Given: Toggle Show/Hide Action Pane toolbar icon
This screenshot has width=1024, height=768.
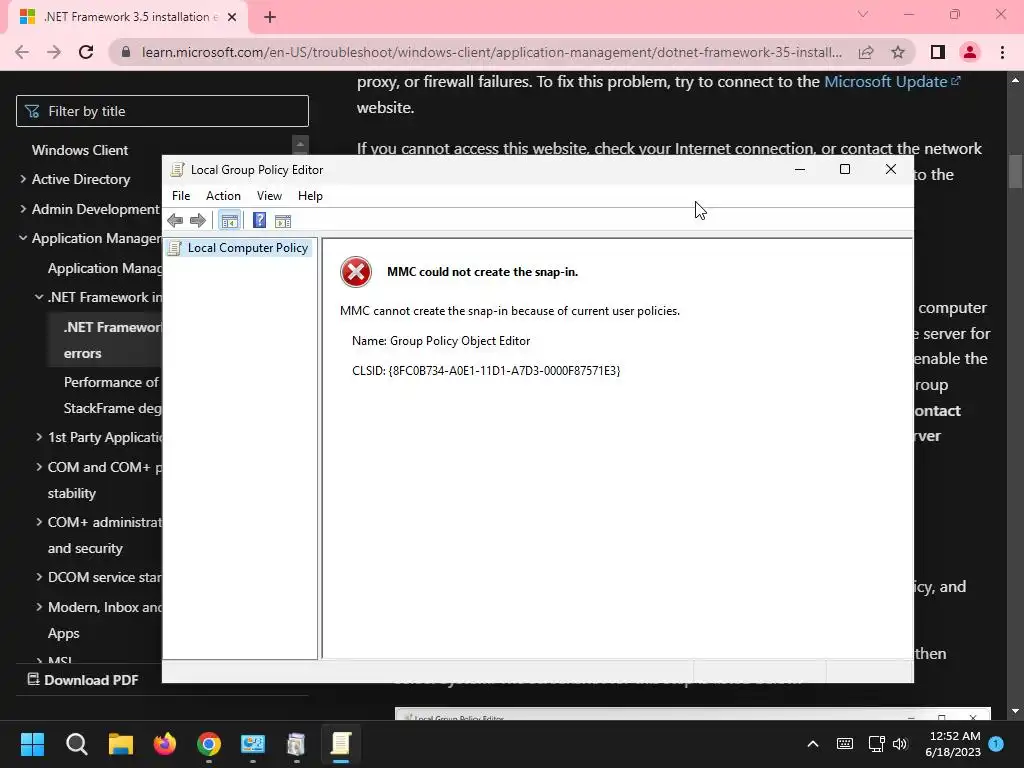Looking at the screenshot, I should (x=283, y=221).
